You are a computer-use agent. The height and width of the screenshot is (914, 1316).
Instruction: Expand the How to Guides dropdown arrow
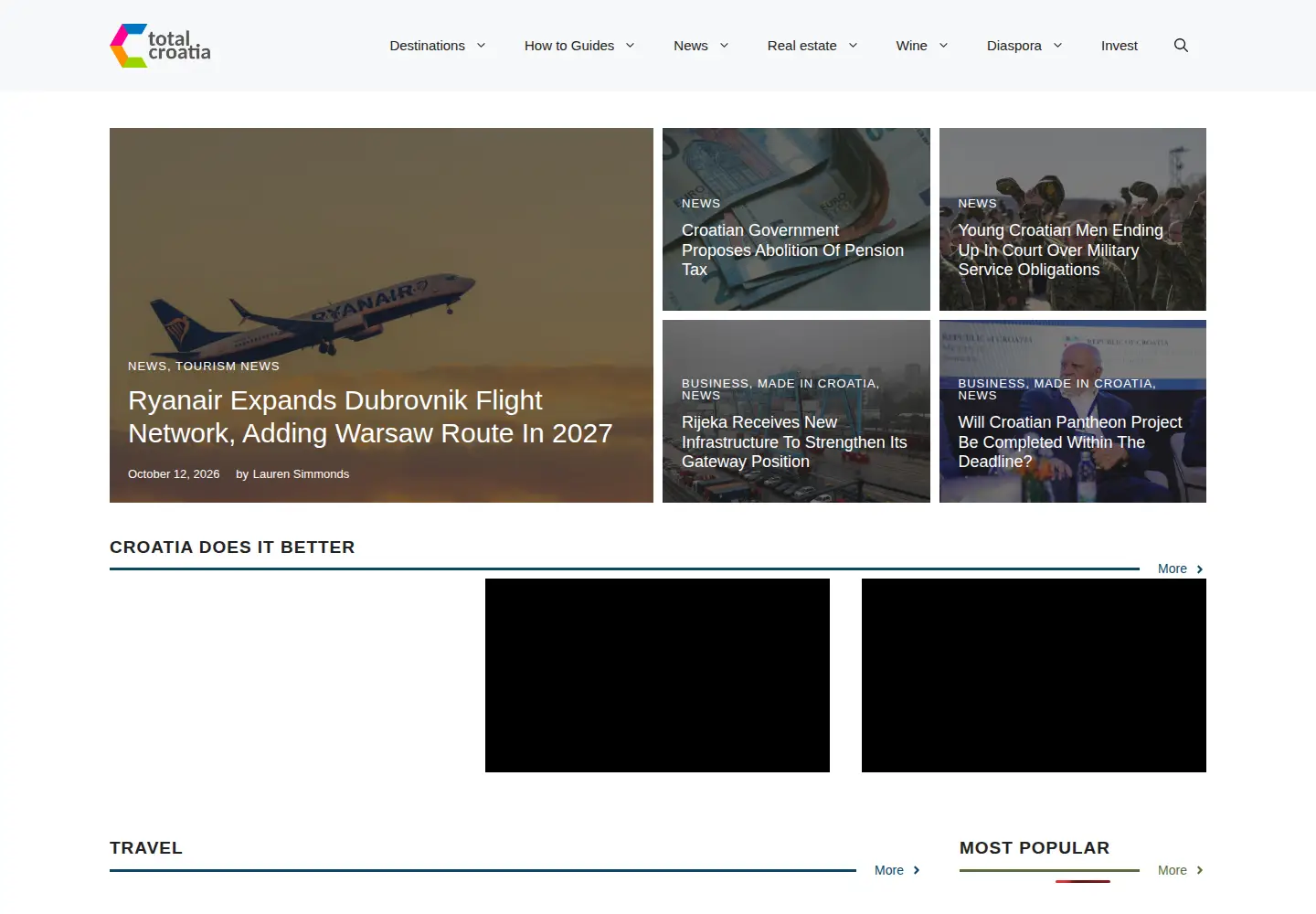630,46
